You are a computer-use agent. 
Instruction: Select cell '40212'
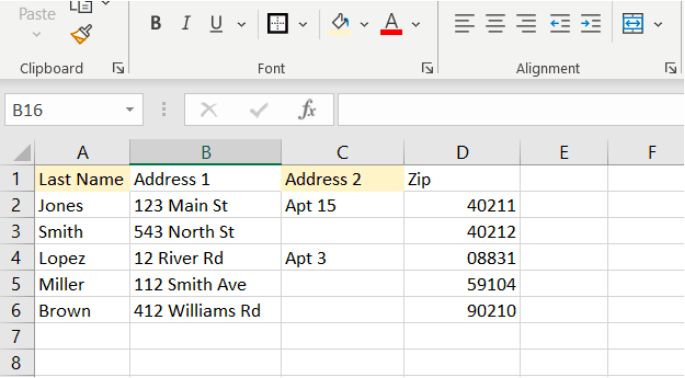[462, 231]
